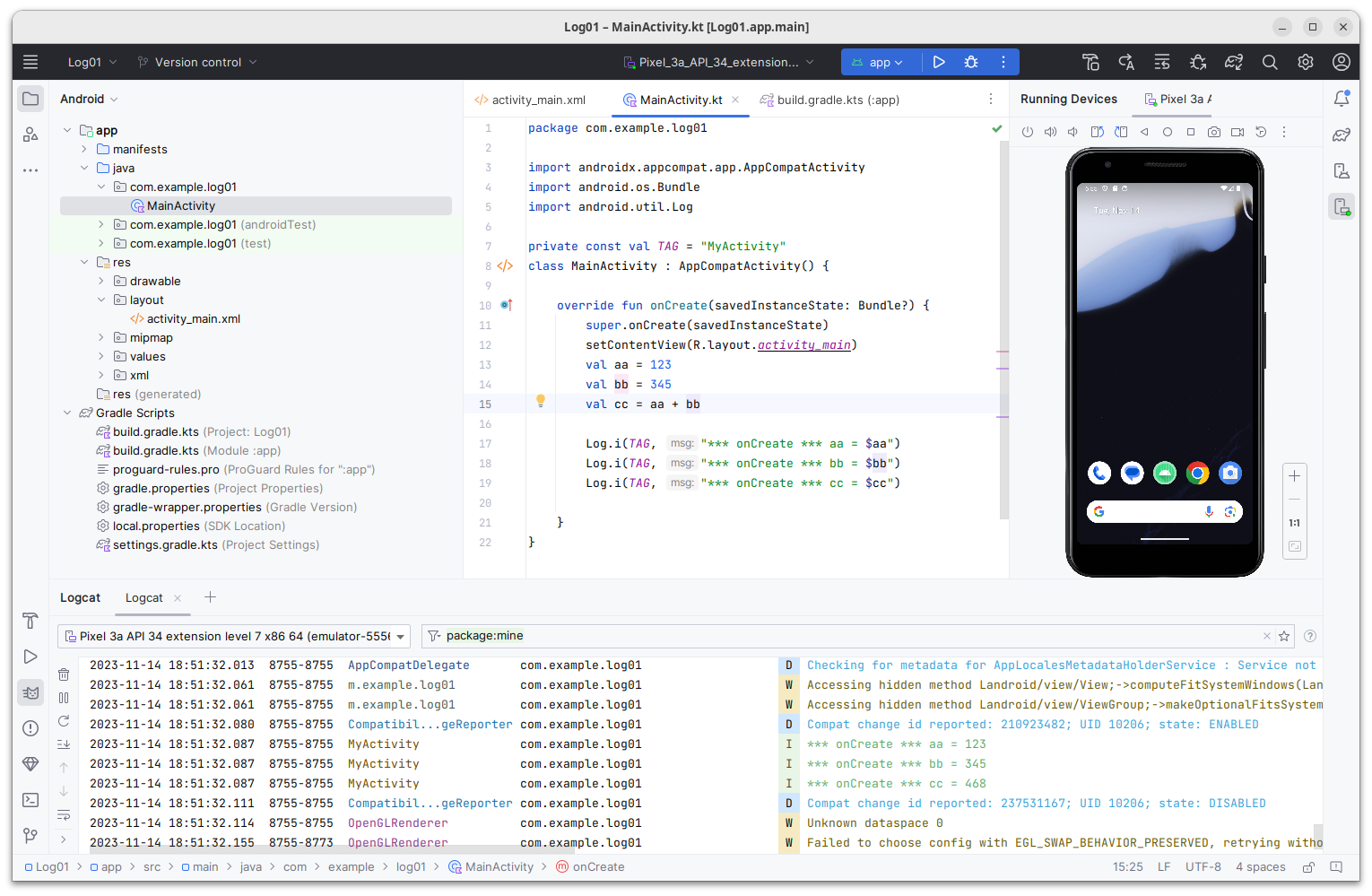This screenshot has height=896, width=1372.
Task: Raise emulator volume with volume up icon
Action: [1050, 132]
